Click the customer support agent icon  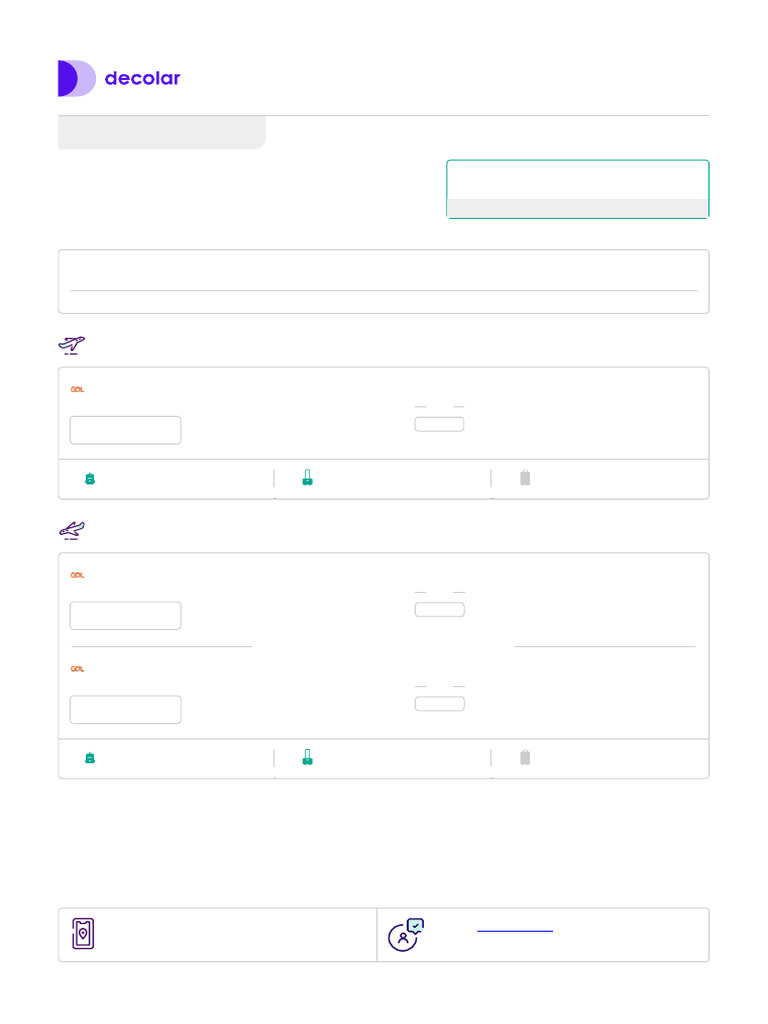coord(405,934)
